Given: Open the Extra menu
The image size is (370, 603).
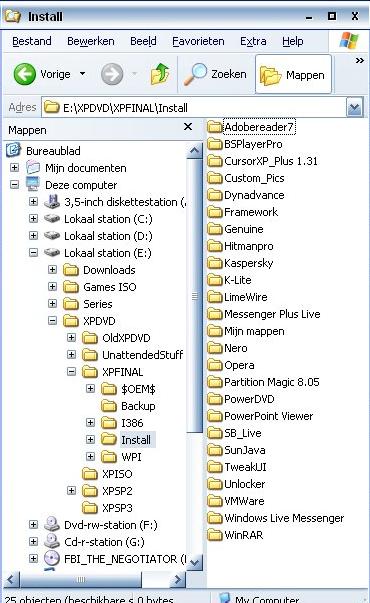Looking at the screenshot, I should 253,41.
